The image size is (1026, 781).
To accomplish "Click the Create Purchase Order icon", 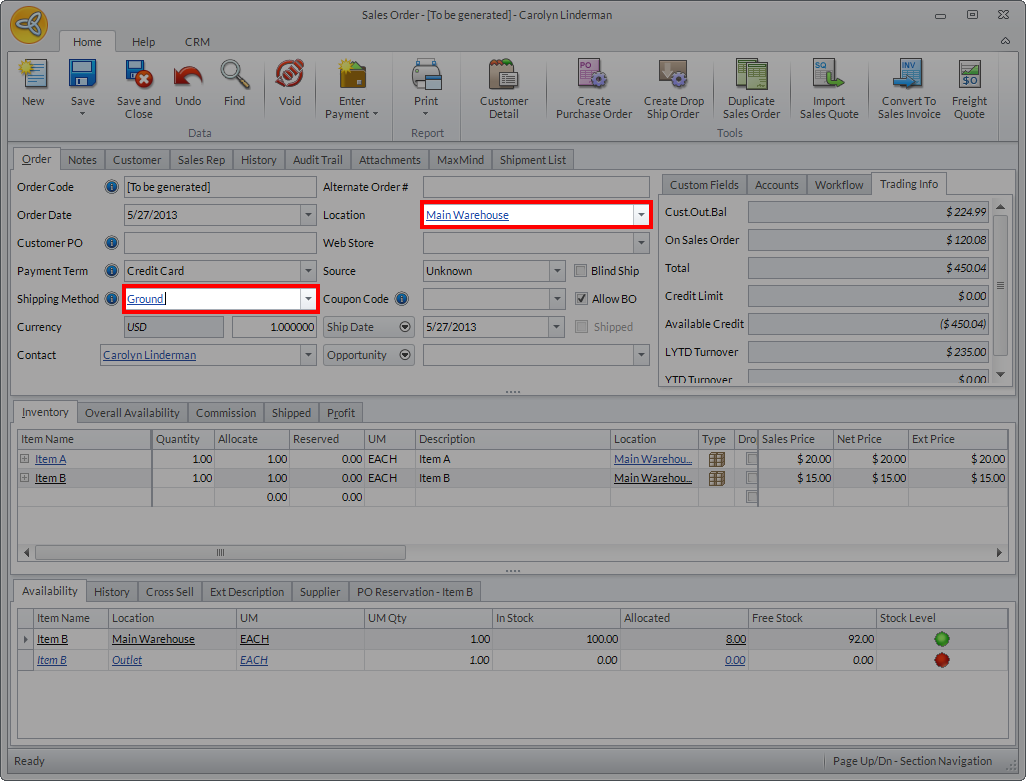I will point(593,76).
